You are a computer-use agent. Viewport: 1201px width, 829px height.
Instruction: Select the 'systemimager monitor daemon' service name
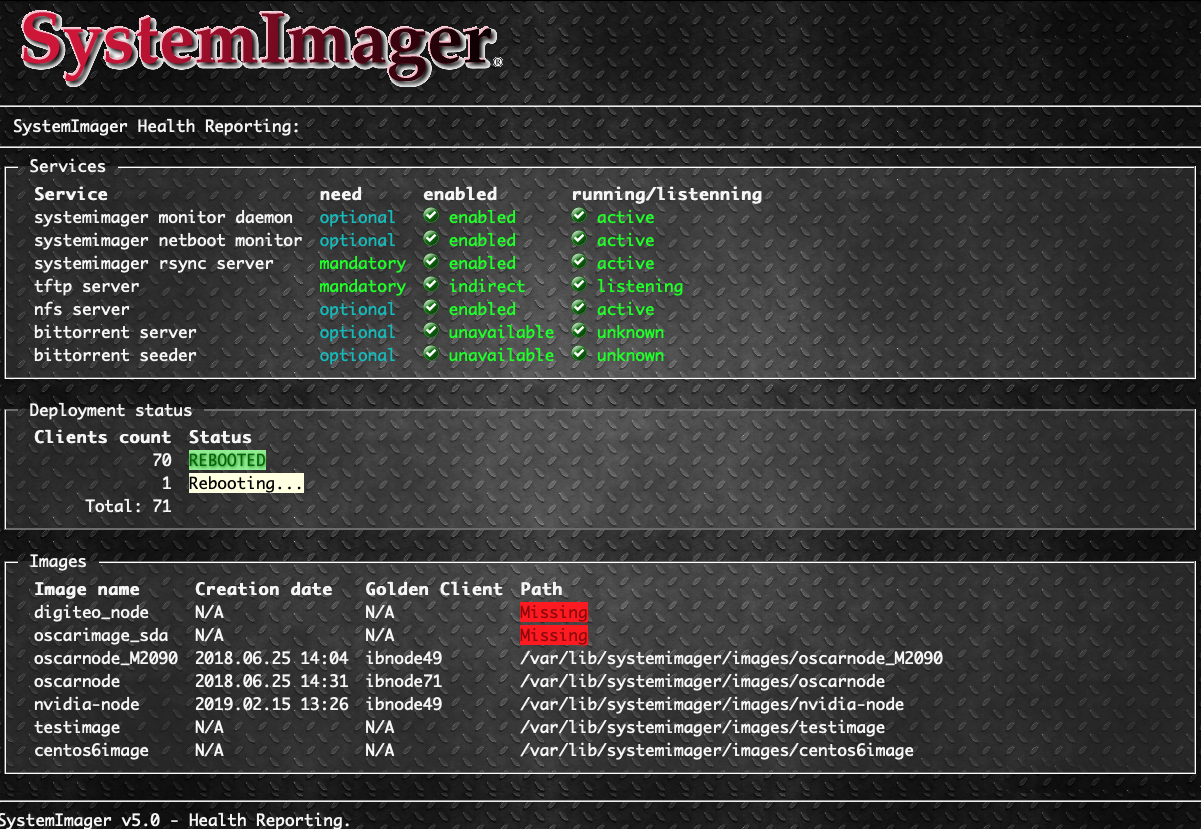(x=164, y=217)
